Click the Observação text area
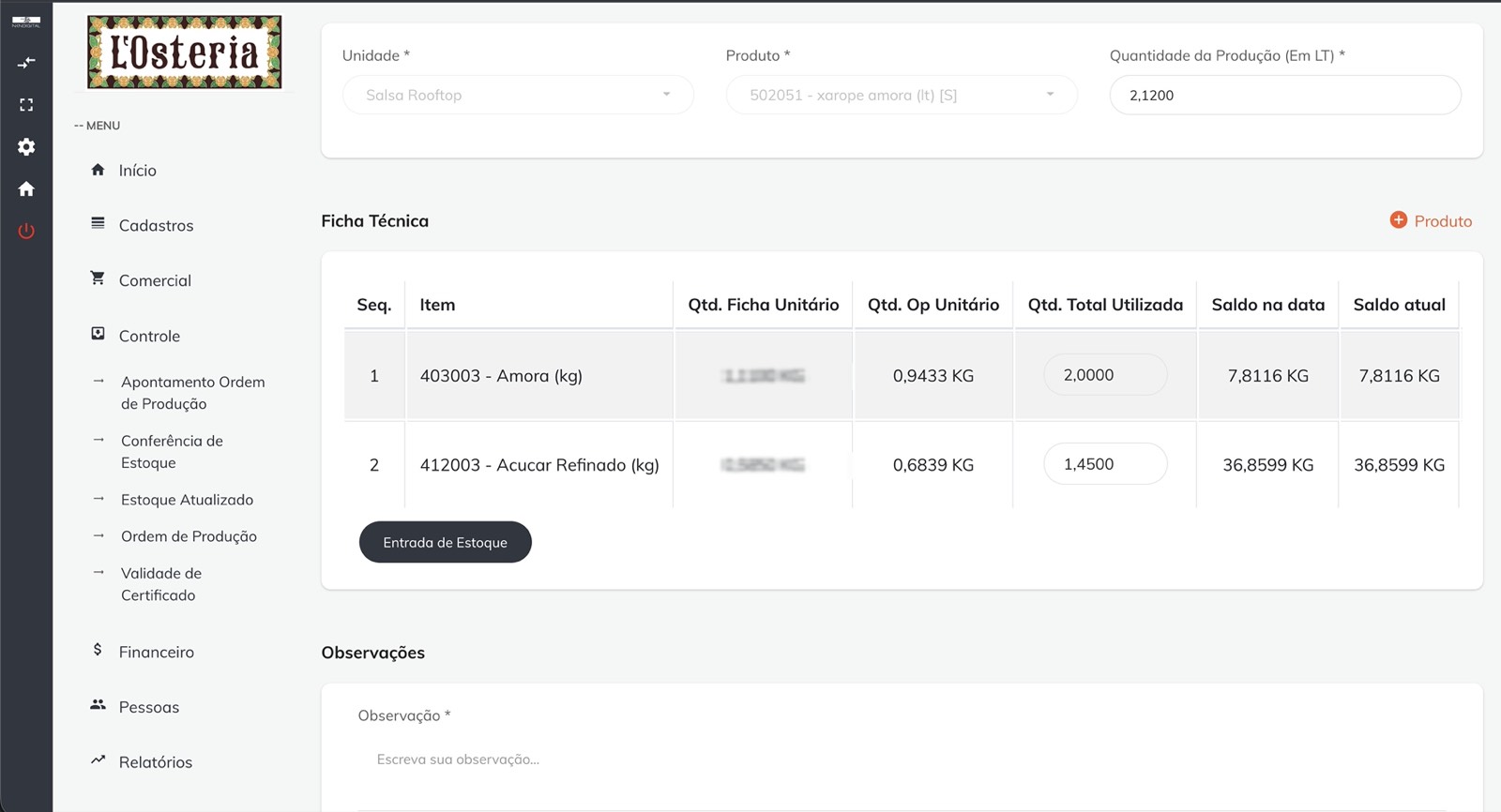Image resolution: width=1501 pixels, height=812 pixels. point(902,760)
